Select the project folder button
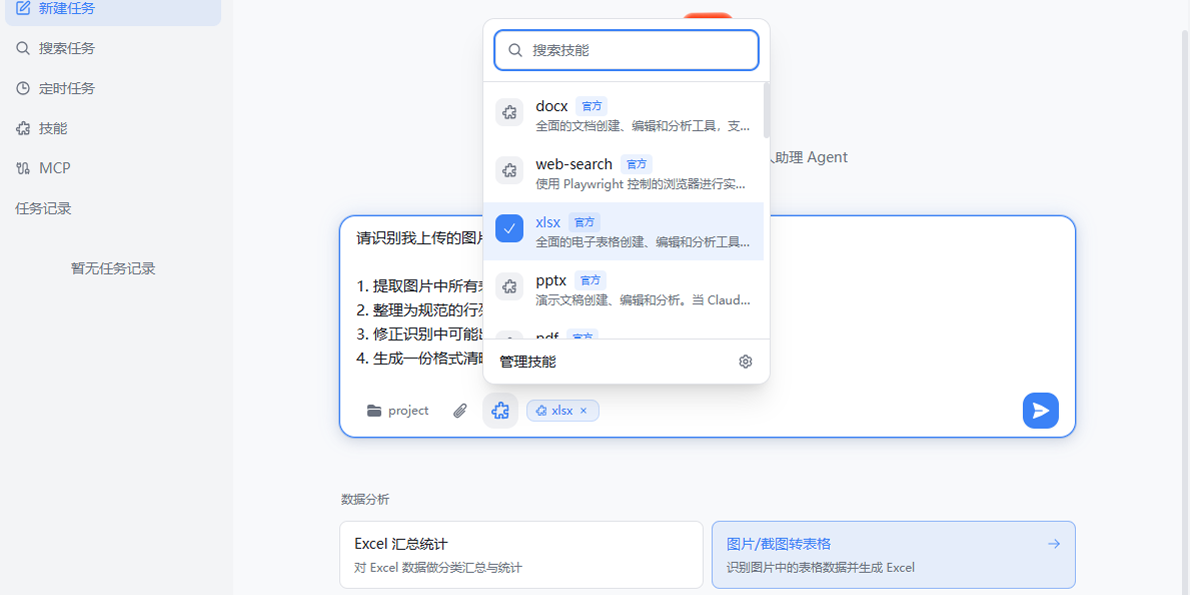 pos(398,411)
